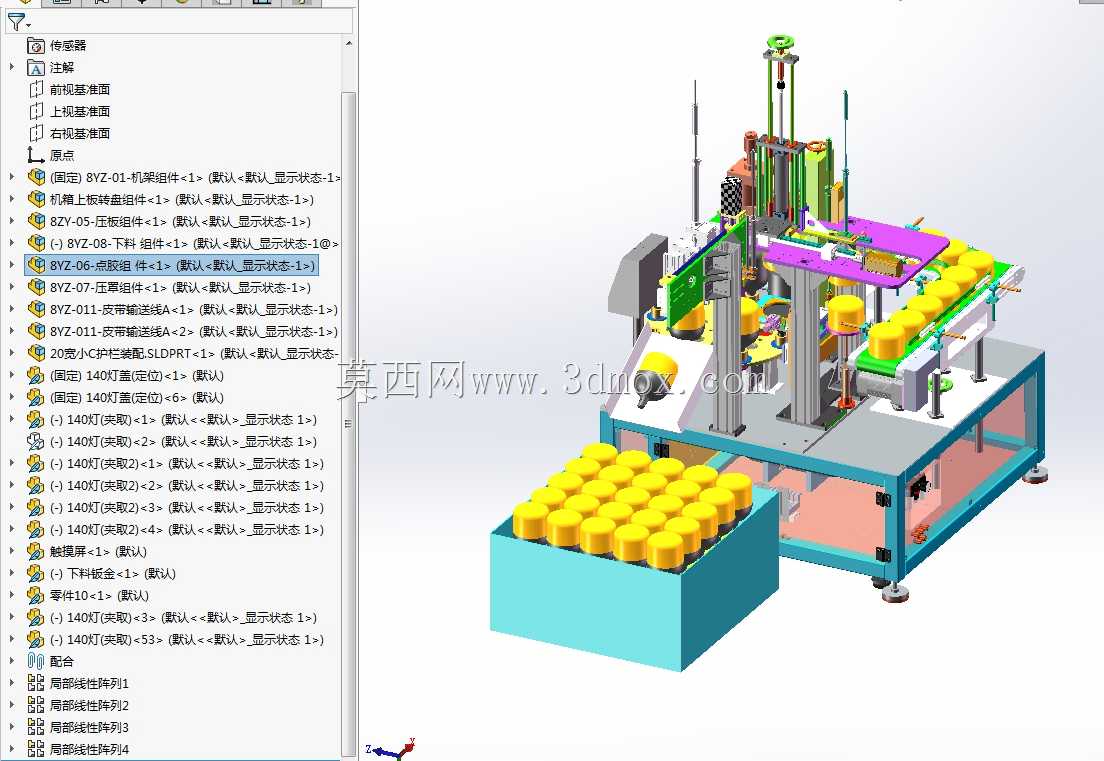Click the 机箱上板转盘组件 assembly icon
Image resolution: width=1104 pixels, height=761 pixels.
(36, 199)
